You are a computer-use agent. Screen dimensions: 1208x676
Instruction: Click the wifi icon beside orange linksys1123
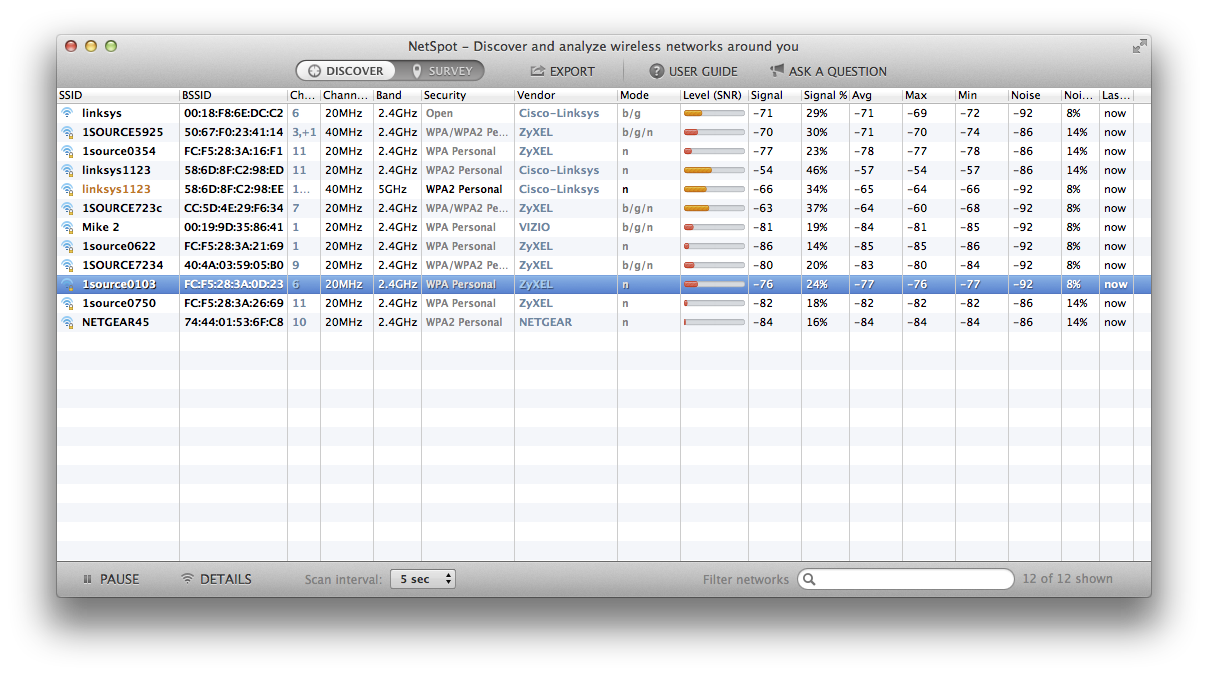pos(67,189)
